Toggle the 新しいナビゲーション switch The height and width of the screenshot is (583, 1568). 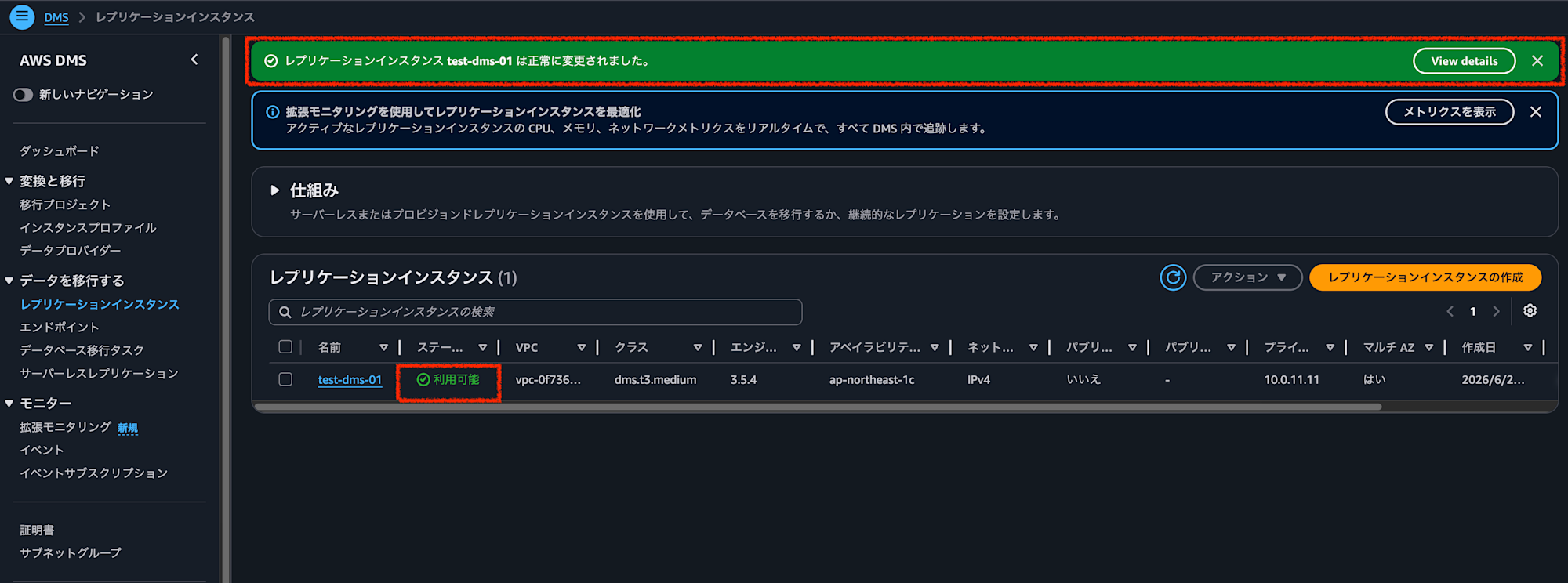23,94
